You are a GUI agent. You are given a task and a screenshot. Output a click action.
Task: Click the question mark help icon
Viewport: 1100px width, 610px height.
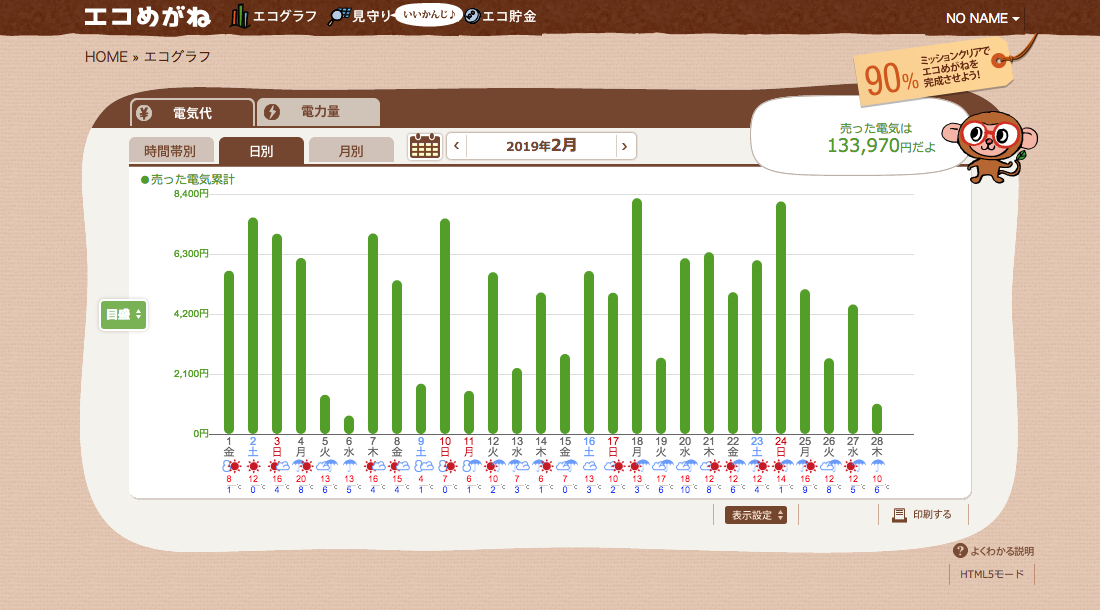(x=960, y=551)
